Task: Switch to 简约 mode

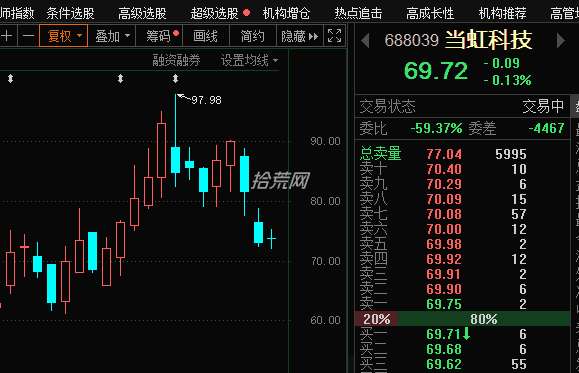Action: [x=253, y=36]
